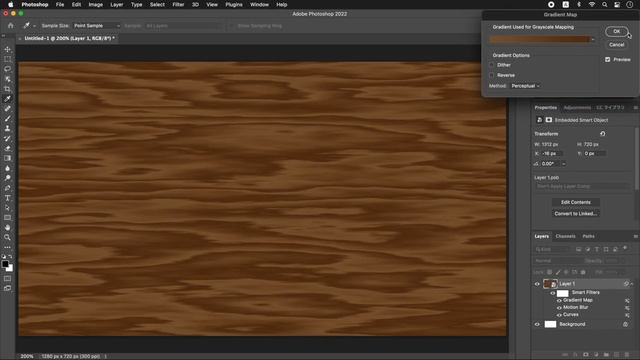Select the Move tool

(x=7, y=49)
